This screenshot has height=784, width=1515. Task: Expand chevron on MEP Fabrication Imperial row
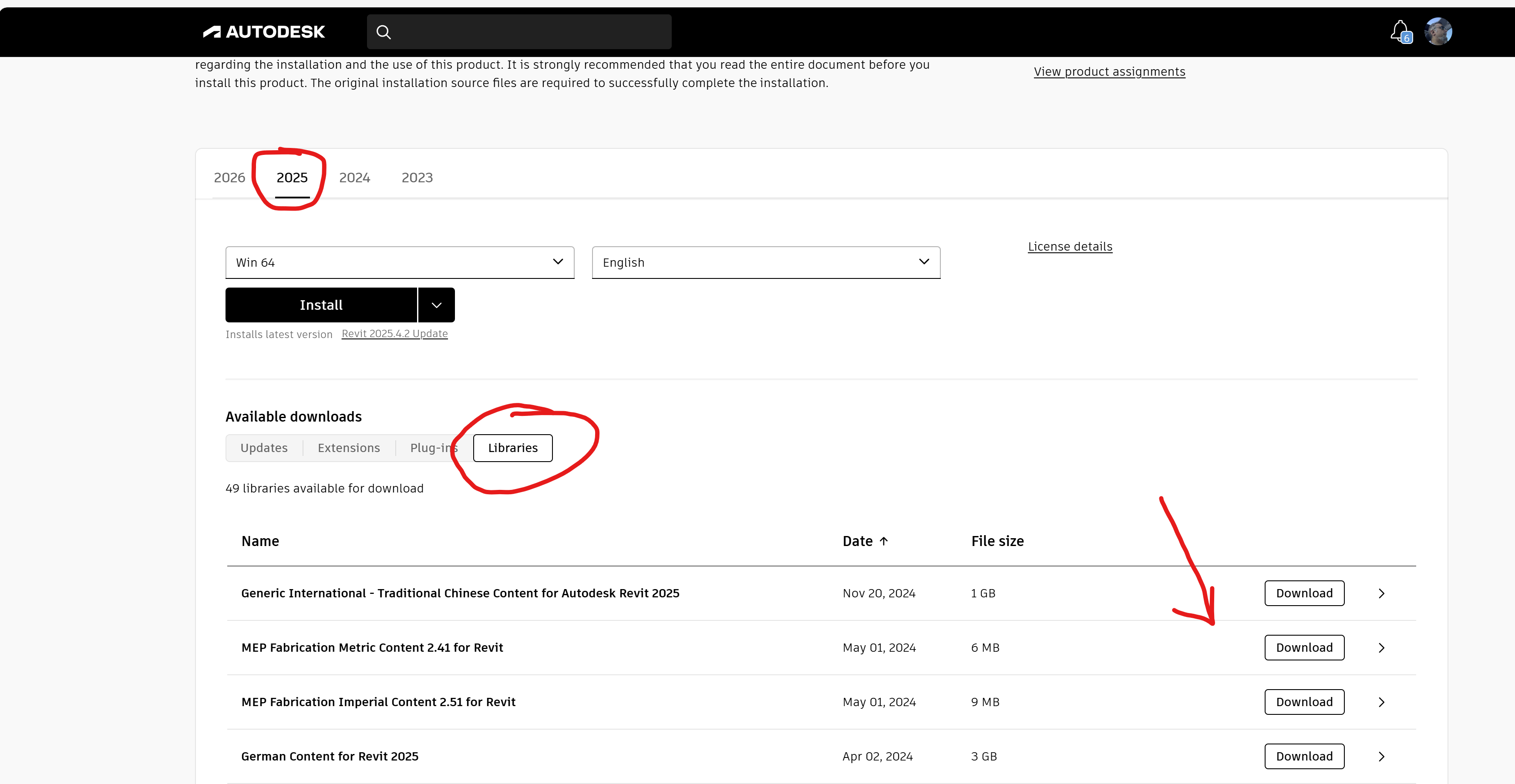(x=1381, y=702)
